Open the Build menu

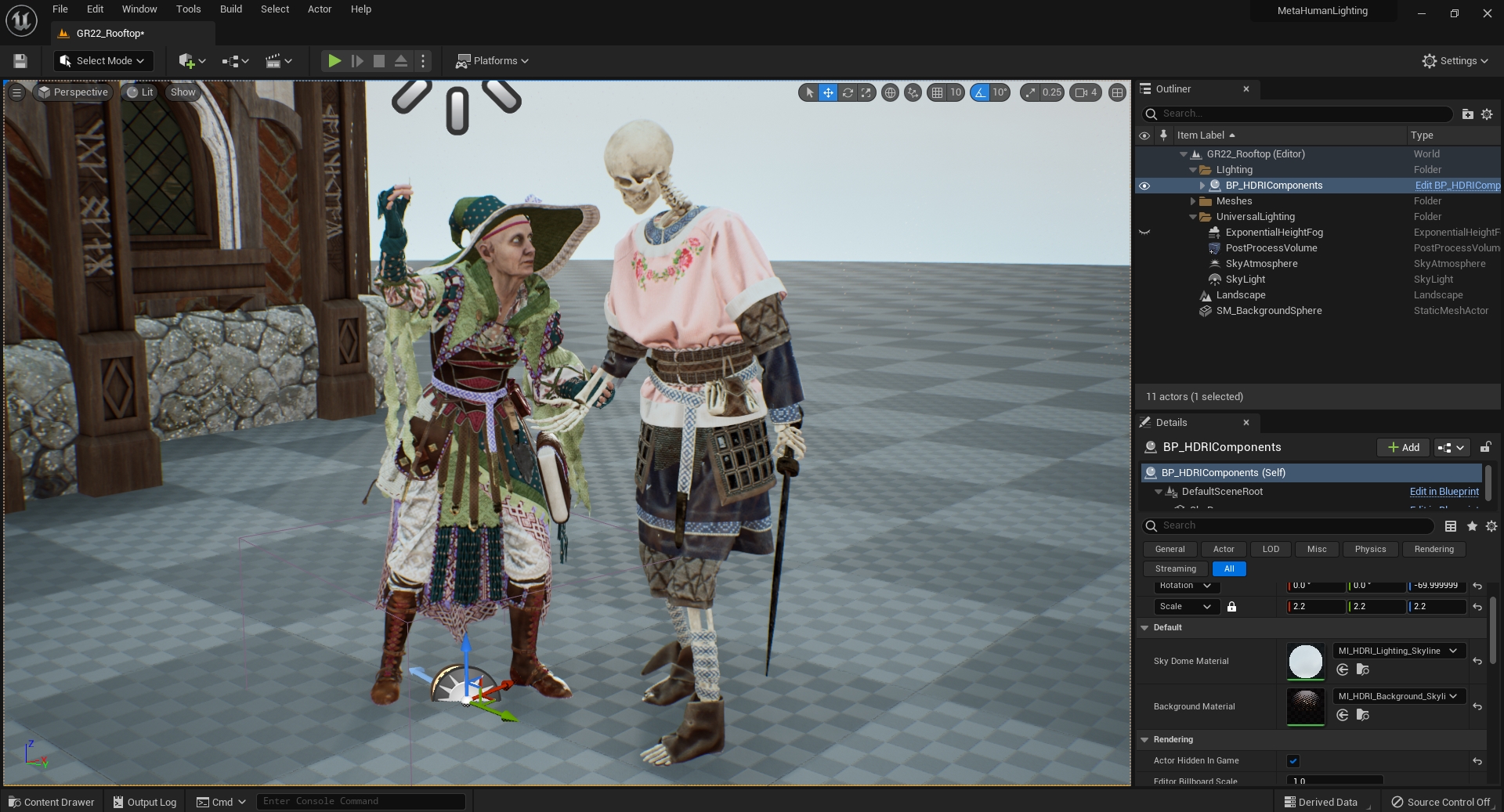(x=230, y=9)
